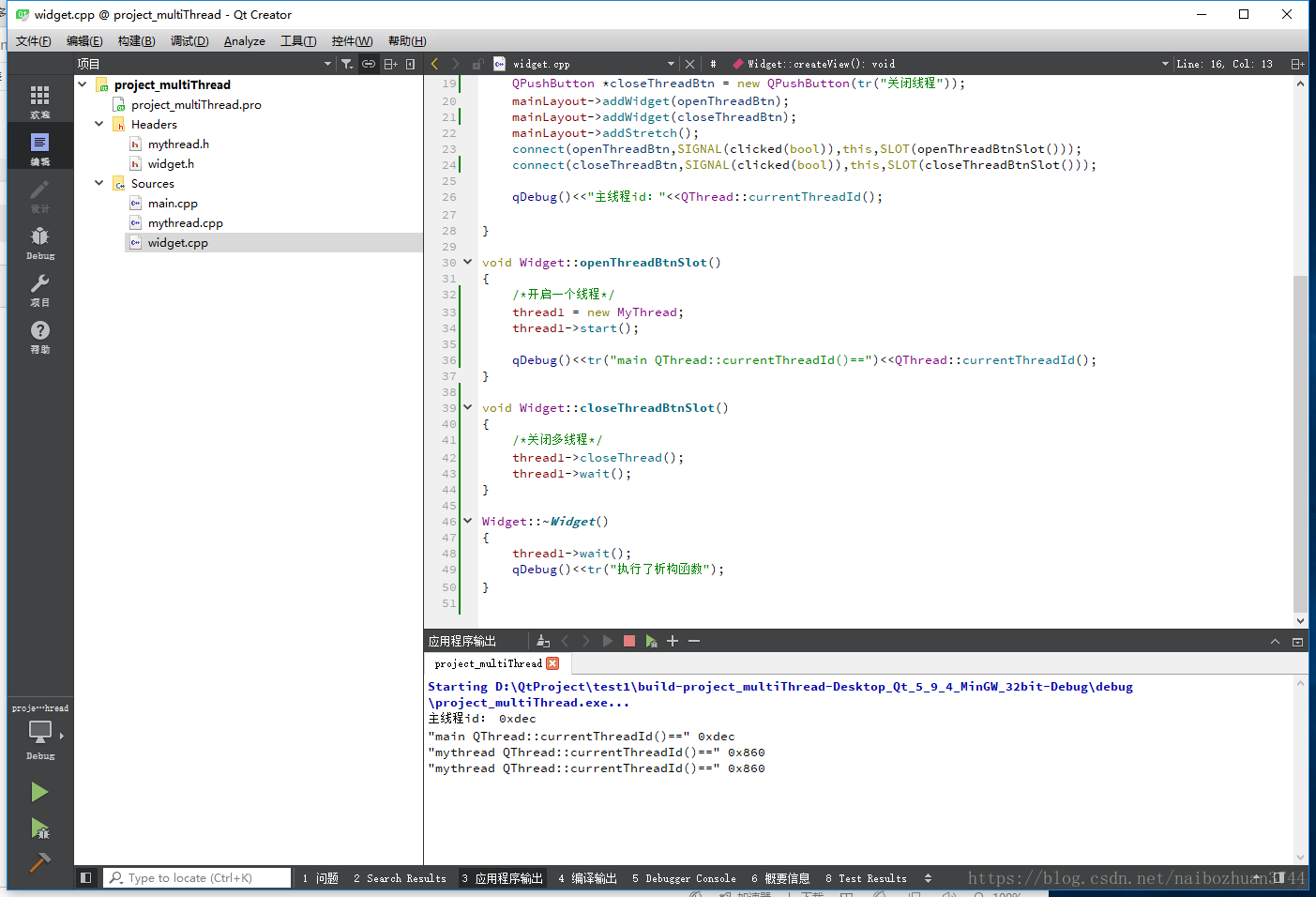Fold the openThreadBtnSlot function
This screenshot has width=1316, height=897.
pos(468,262)
